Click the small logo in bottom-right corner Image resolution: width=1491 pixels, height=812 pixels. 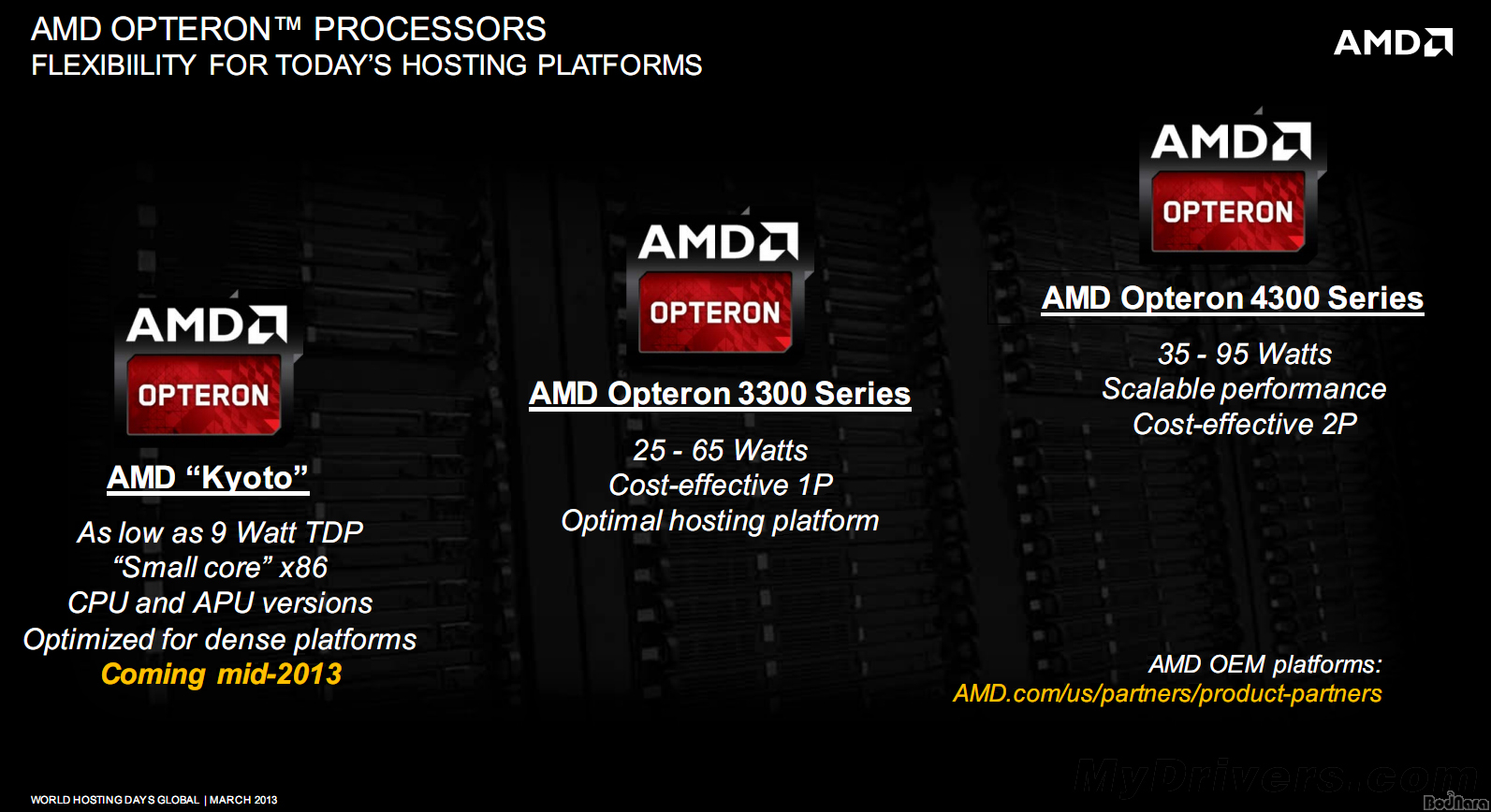coord(1455,802)
